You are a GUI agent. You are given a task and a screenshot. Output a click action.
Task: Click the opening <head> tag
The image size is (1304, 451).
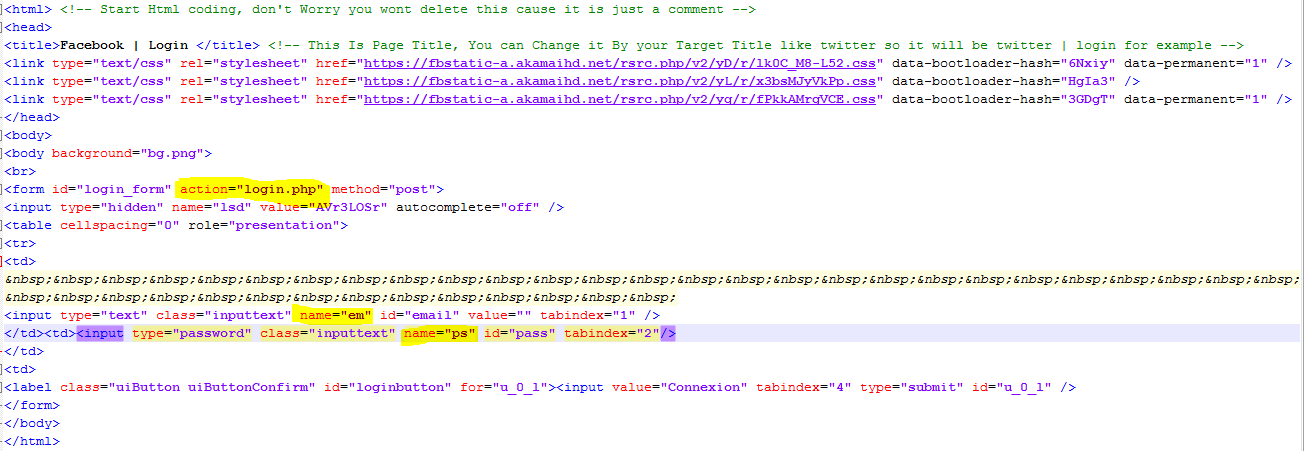coord(28,27)
